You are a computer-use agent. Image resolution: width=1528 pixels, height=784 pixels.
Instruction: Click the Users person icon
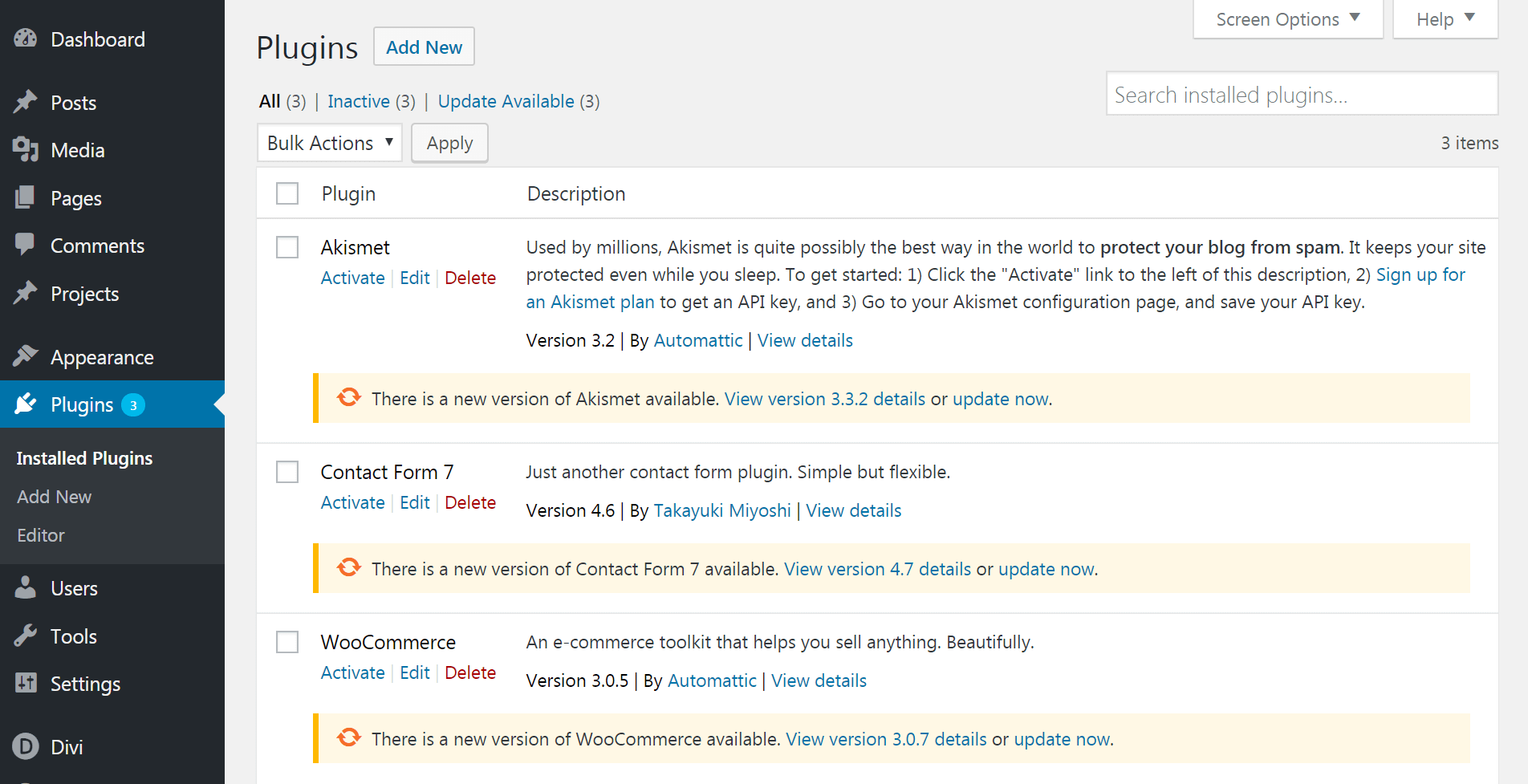click(26, 587)
